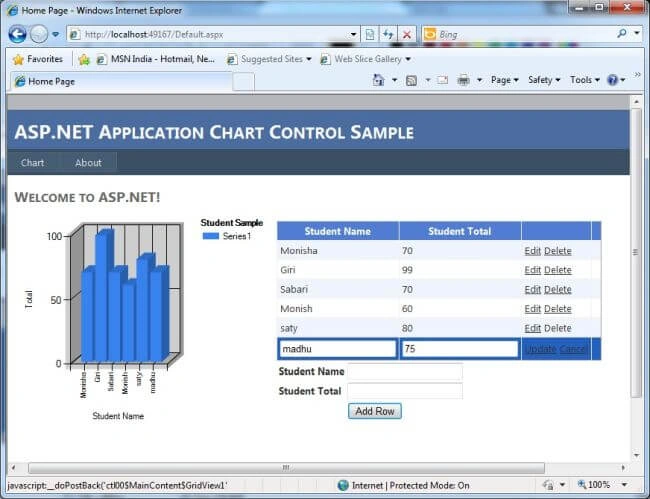Open the MSN India - Hotmail favorite
The width and height of the screenshot is (650, 499).
(156, 59)
